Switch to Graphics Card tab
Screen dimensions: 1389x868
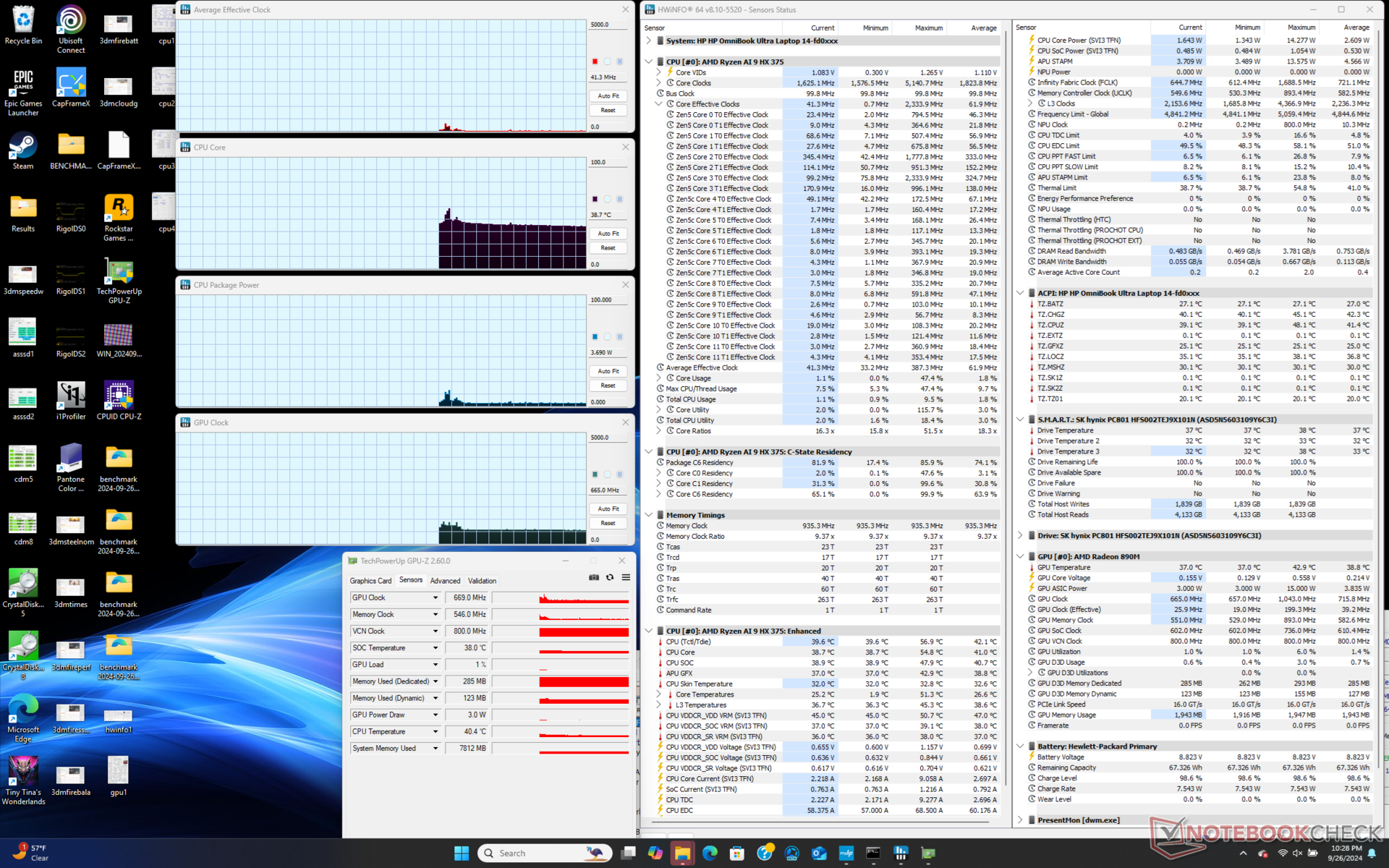(370, 581)
